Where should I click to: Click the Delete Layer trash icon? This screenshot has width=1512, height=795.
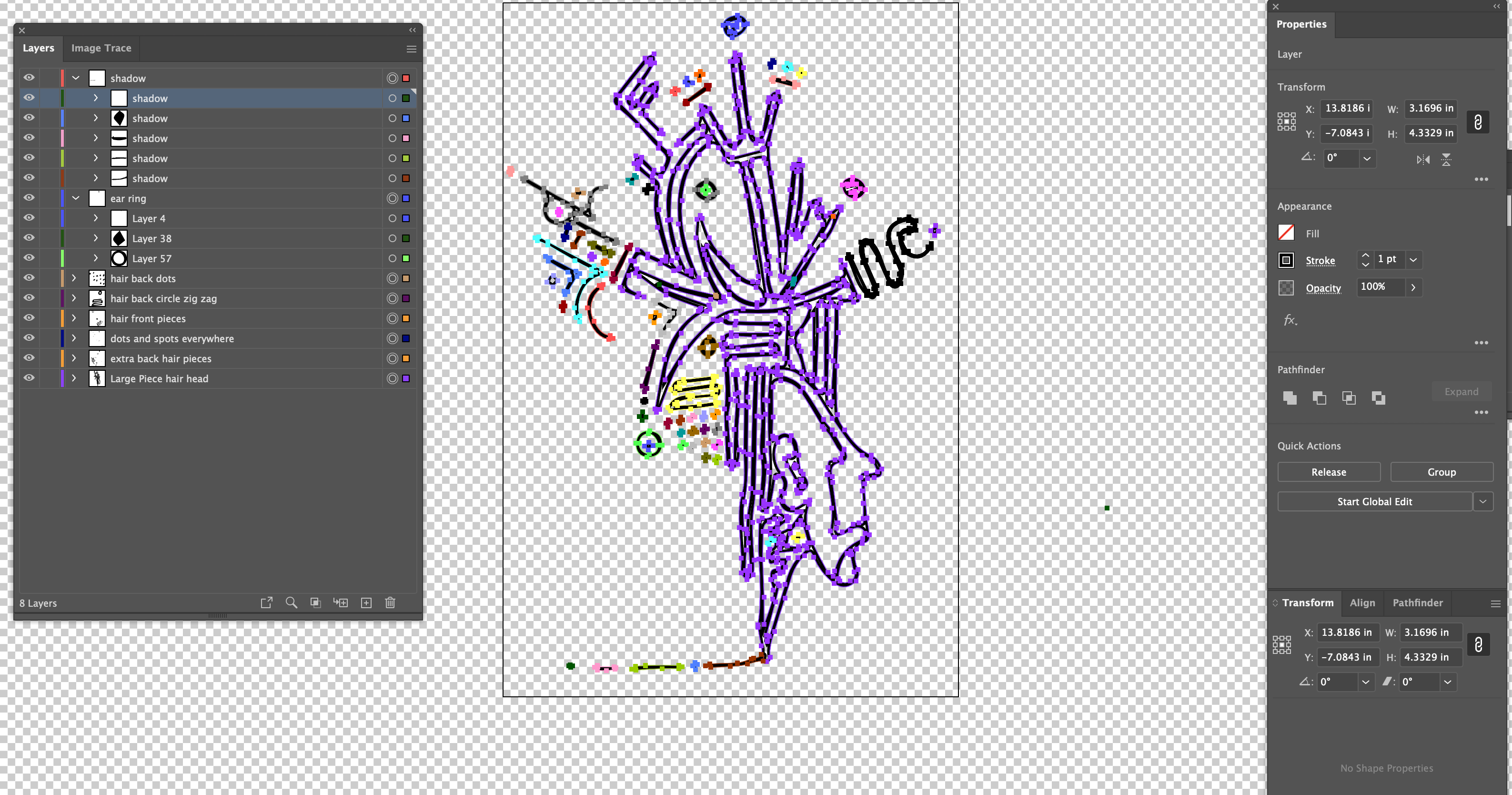click(x=390, y=602)
